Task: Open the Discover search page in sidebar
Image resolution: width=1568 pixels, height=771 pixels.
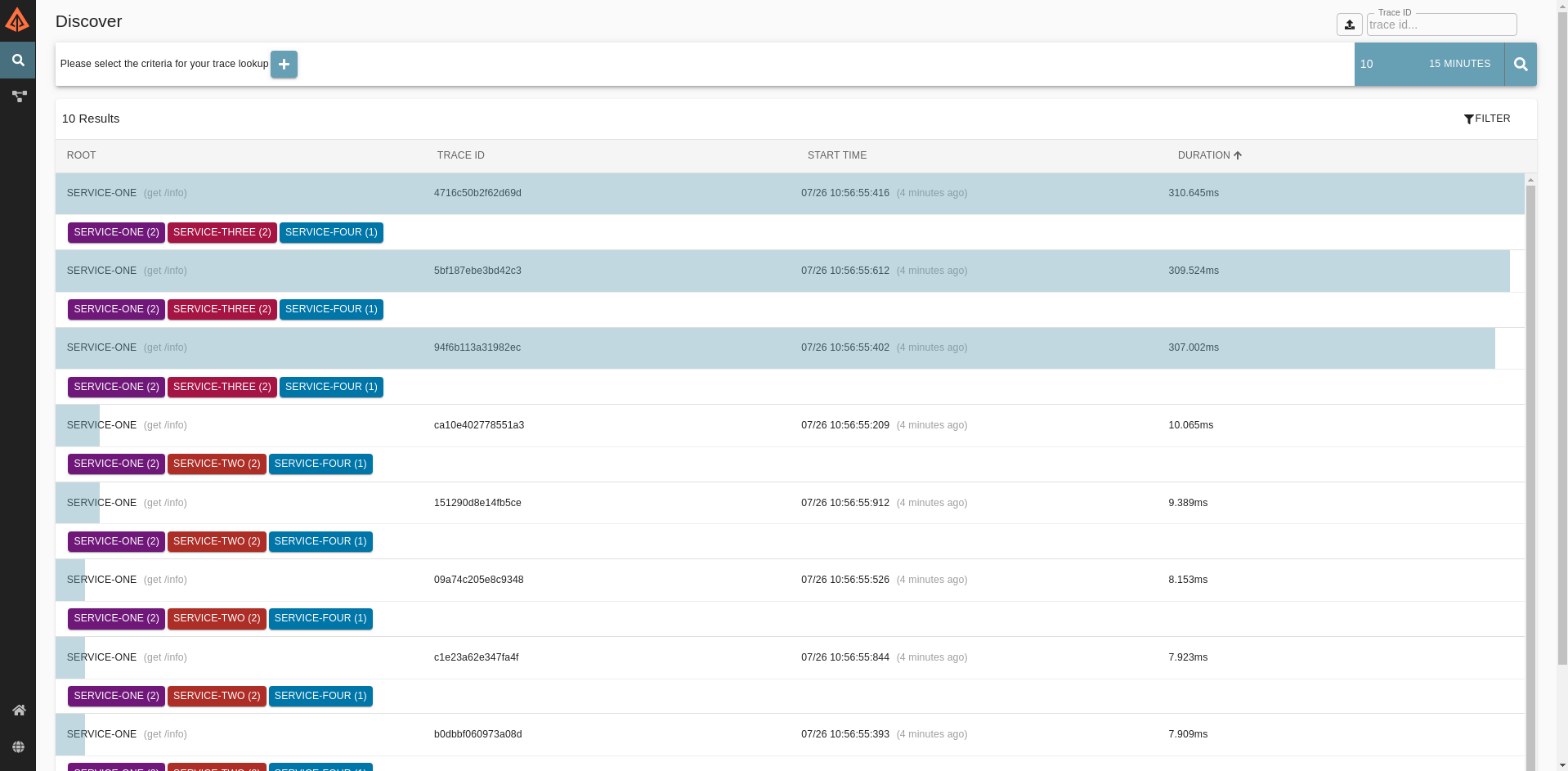Action: (17, 61)
